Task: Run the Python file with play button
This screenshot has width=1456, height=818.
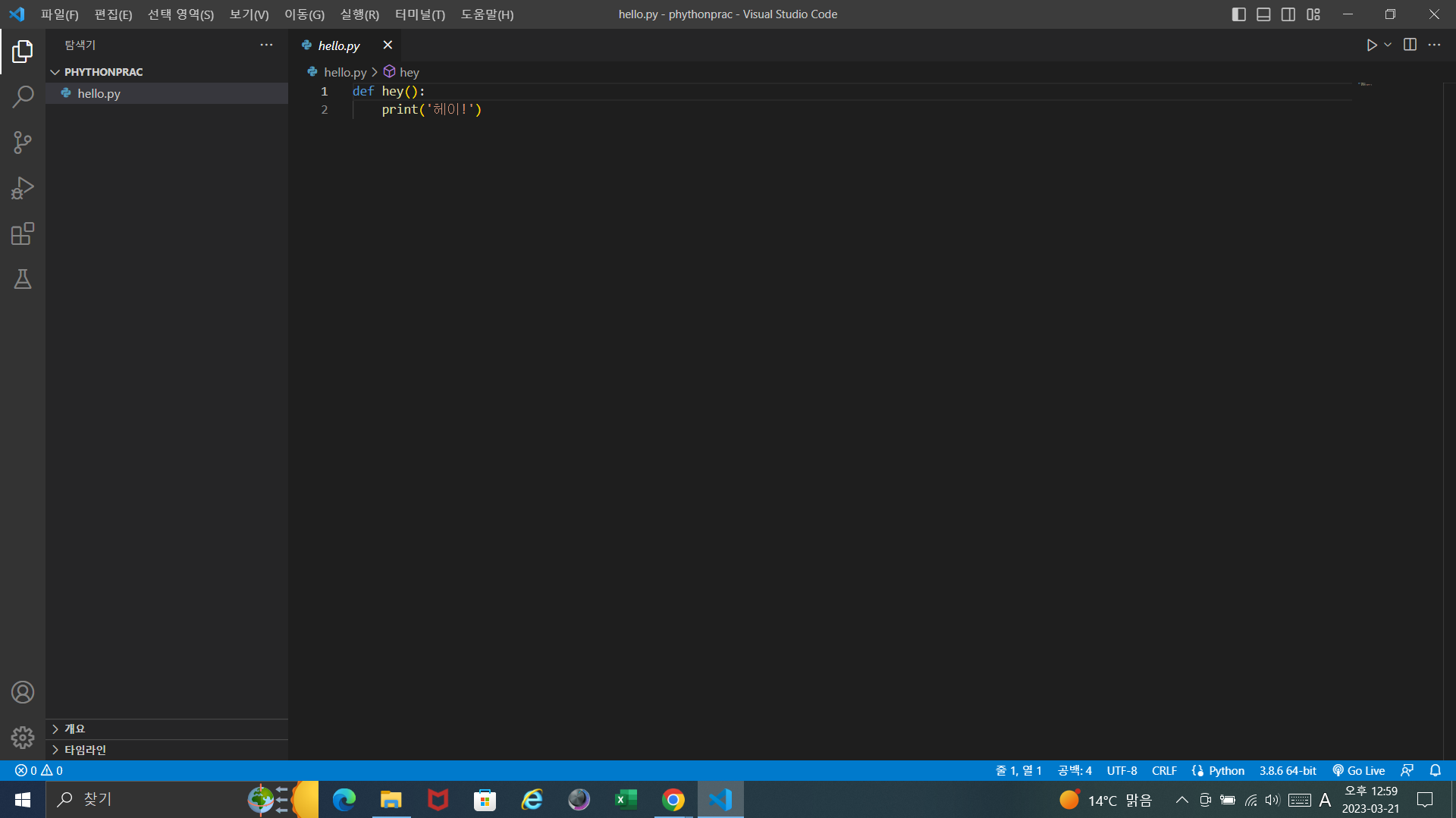Action: (1371, 45)
